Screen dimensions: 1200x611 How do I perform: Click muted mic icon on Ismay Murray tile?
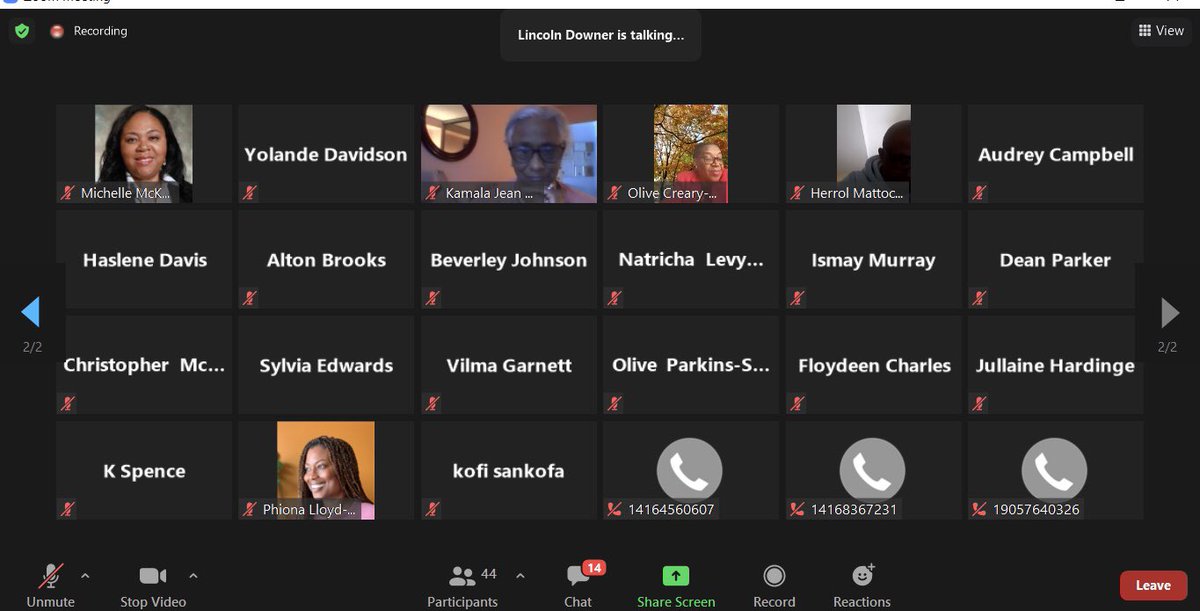(x=797, y=298)
